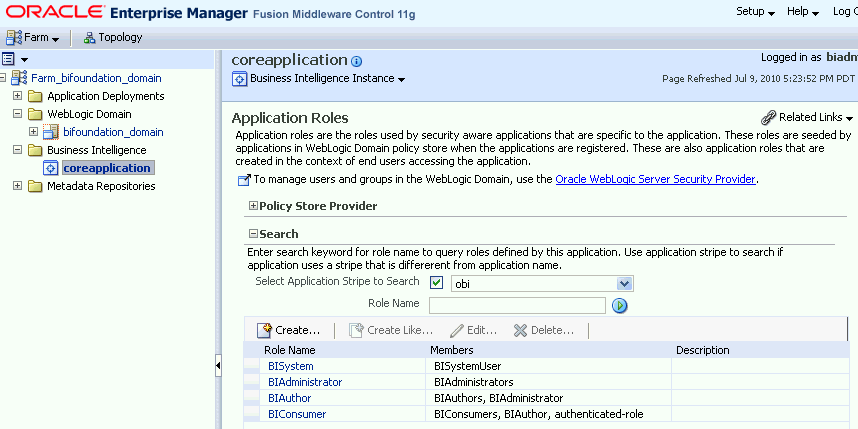Expand the Metadata Repositories node
Image resolution: width=858 pixels, height=429 pixels.
click(x=18, y=186)
